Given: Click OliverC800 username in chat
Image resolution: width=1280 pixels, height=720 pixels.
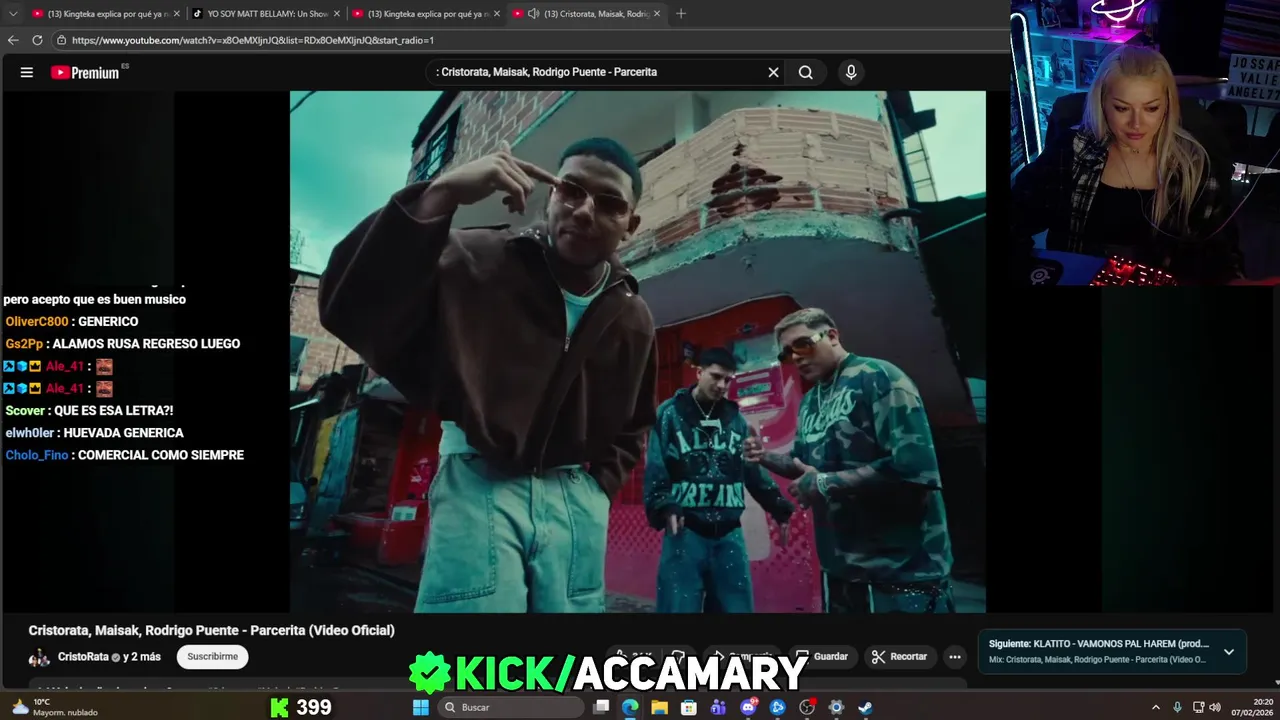Looking at the screenshot, I should [x=37, y=322].
